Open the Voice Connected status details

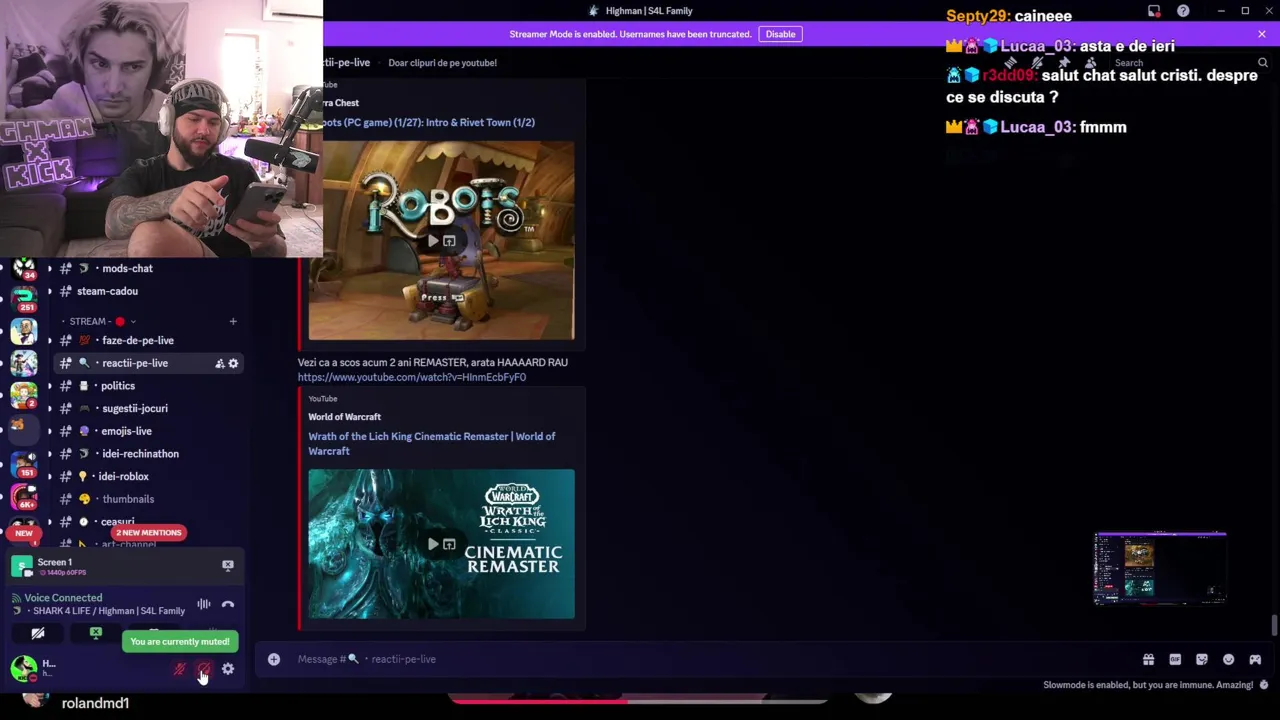[63, 598]
